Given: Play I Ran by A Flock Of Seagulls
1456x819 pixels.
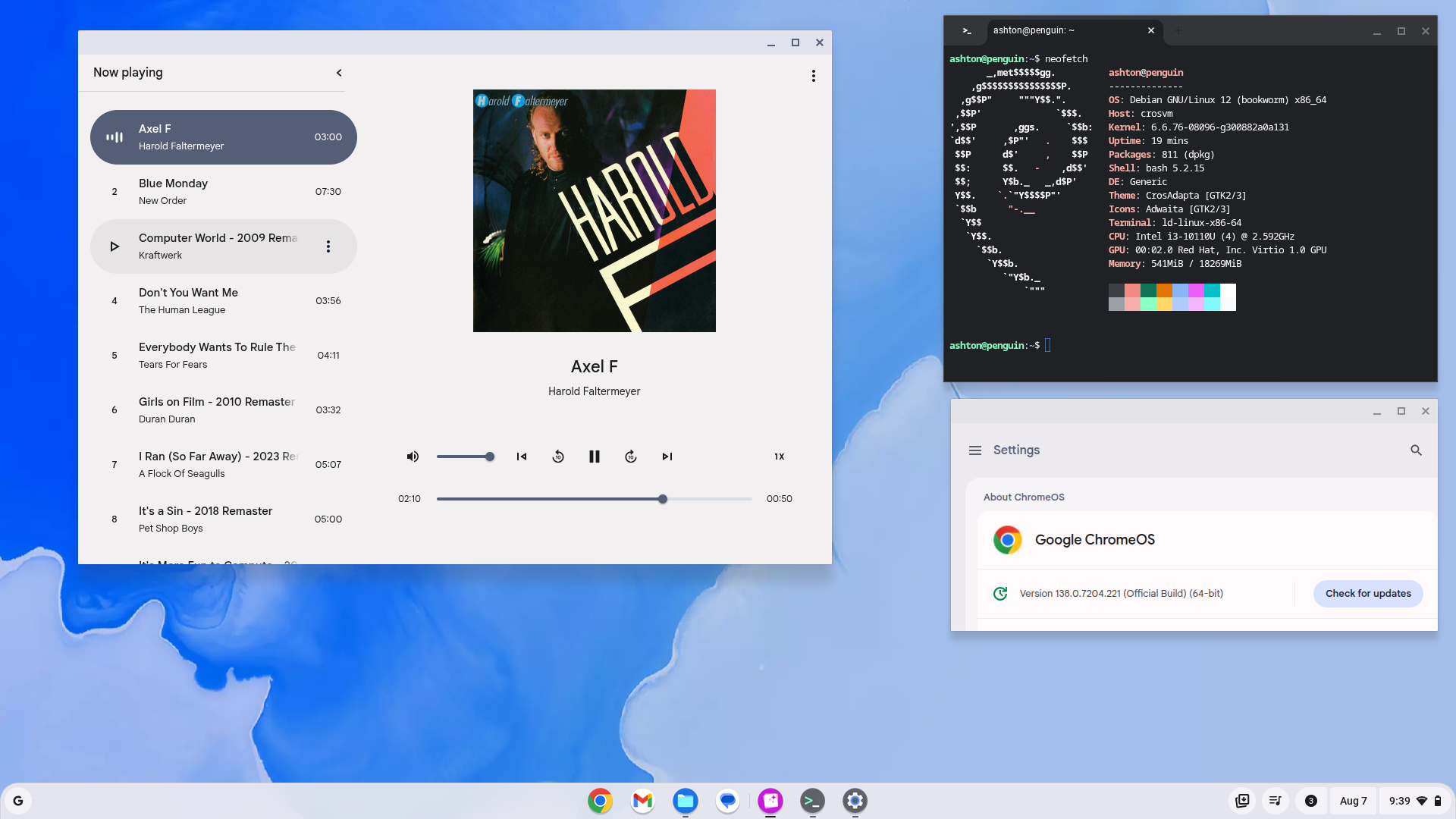Looking at the screenshot, I should click(224, 465).
